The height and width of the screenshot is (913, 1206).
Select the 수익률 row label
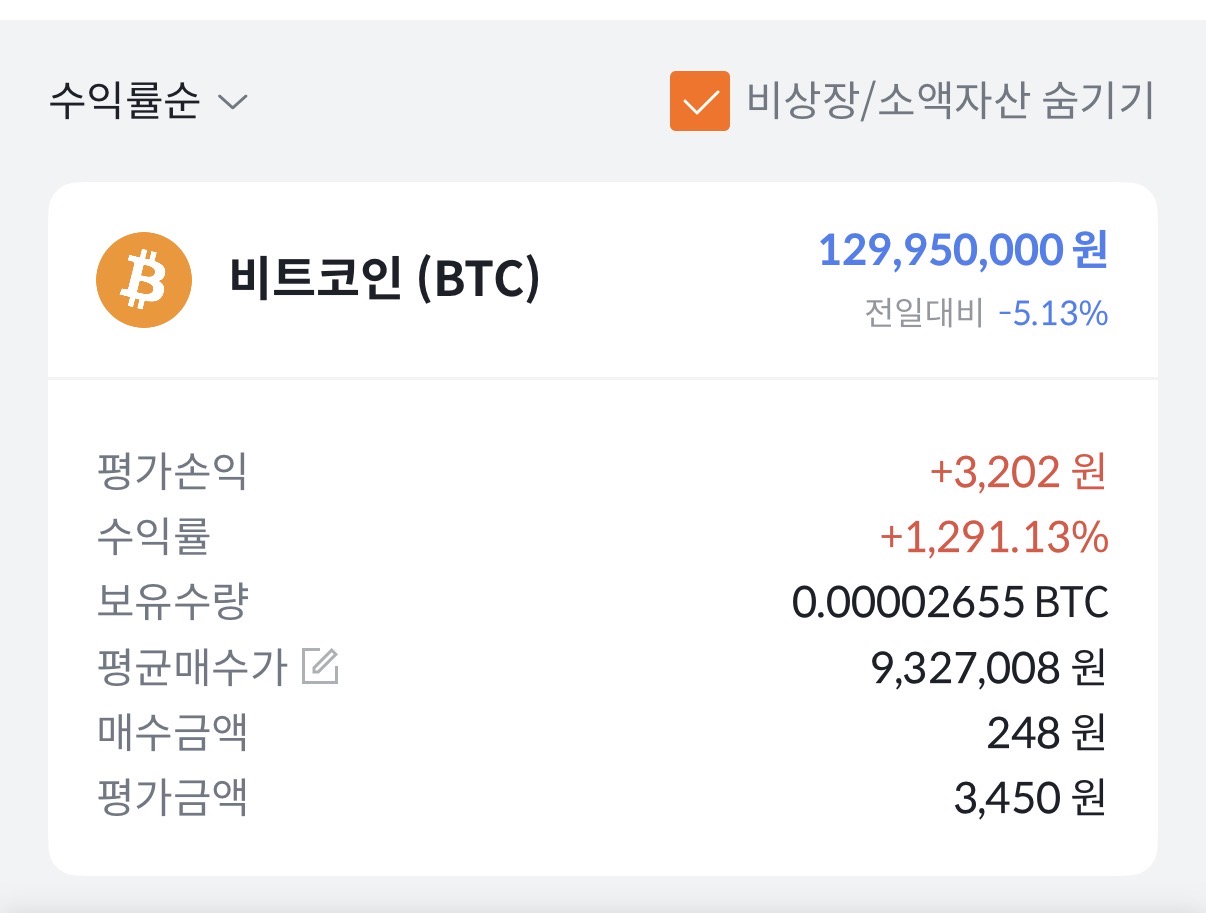tap(153, 537)
